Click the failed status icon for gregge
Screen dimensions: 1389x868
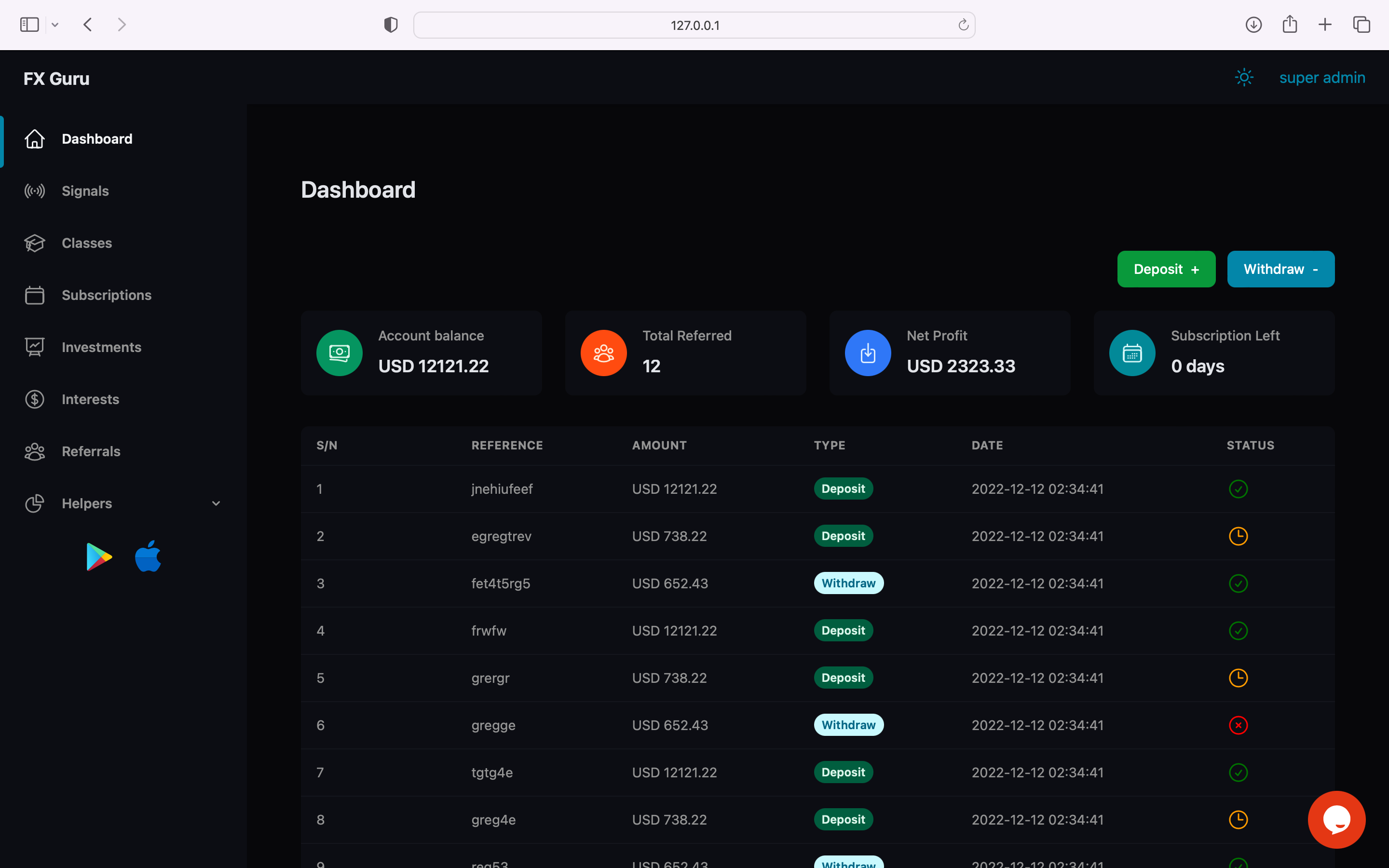pos(1238,725)
